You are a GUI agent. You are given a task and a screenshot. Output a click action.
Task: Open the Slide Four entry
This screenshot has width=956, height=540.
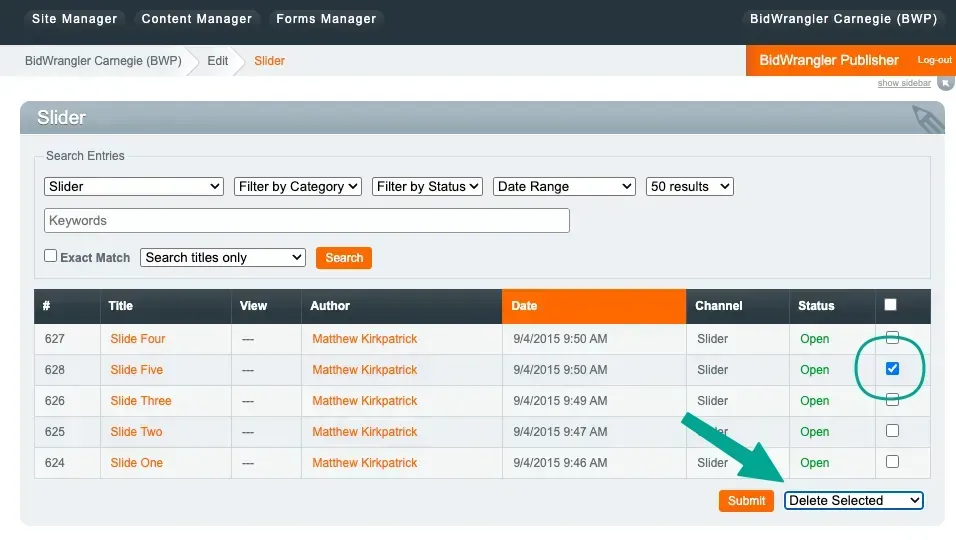tap(138, 339)
